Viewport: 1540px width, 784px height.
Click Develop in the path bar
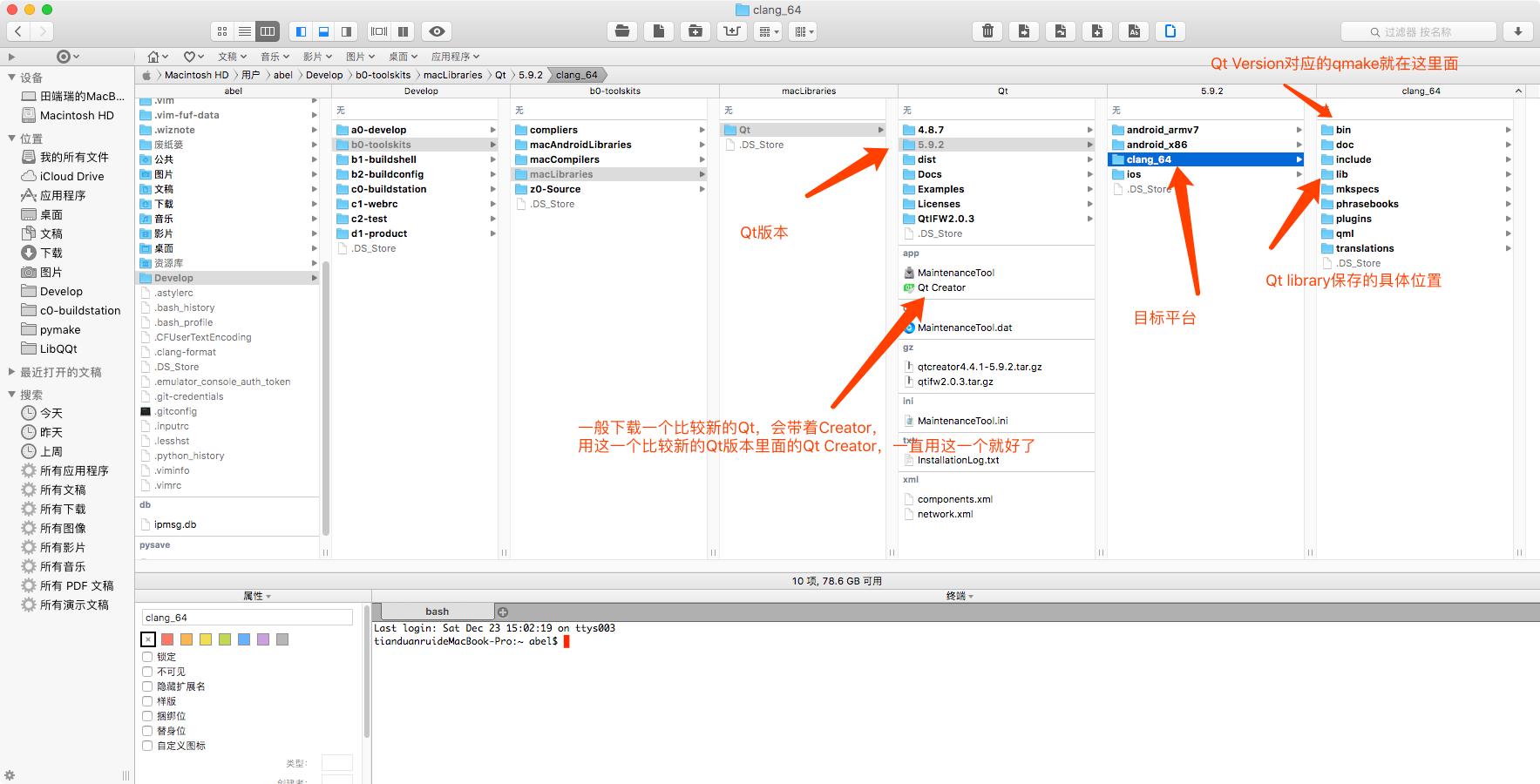point(324,75)
